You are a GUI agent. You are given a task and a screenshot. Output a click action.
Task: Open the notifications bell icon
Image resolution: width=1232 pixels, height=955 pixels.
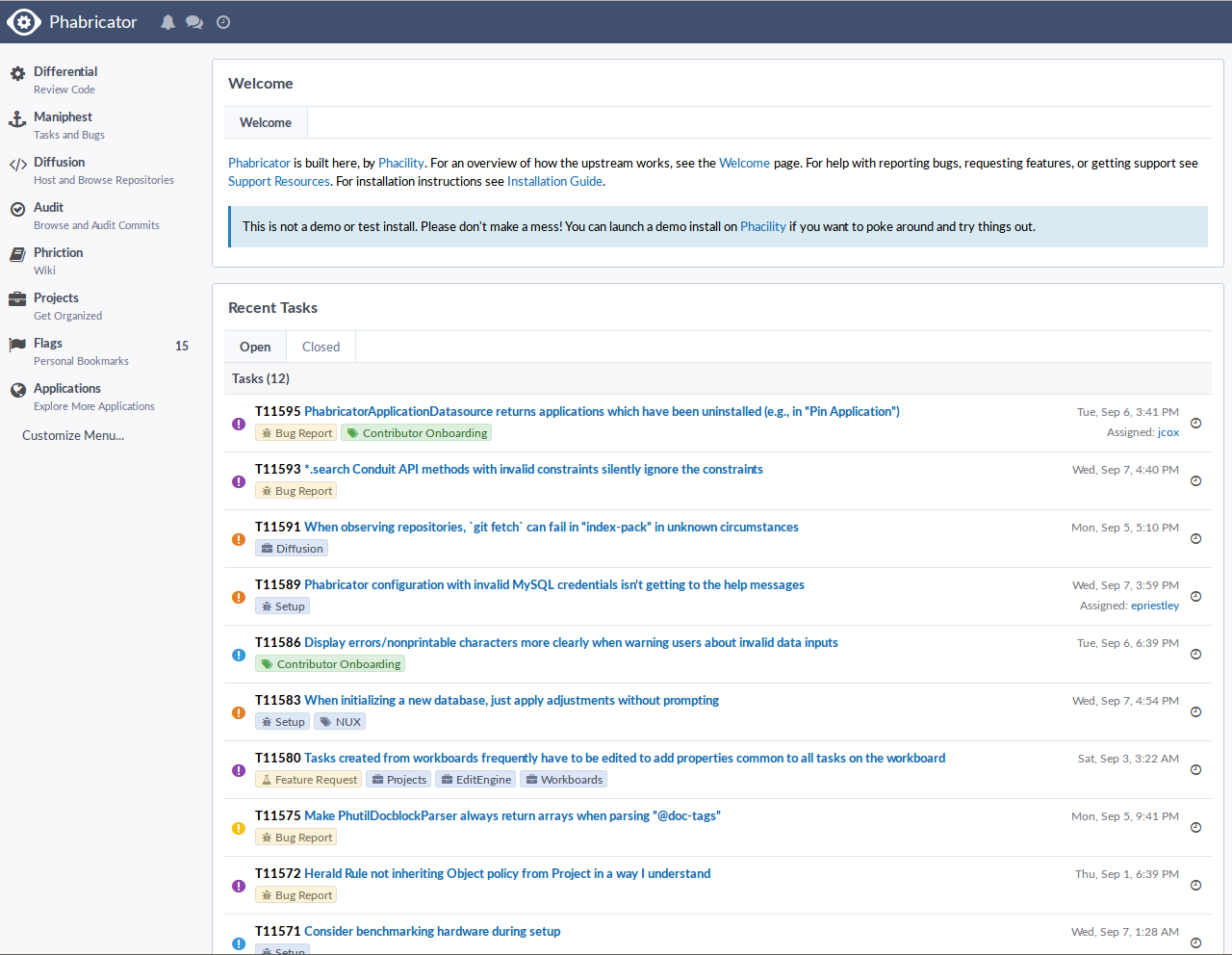[x=167, y=22]
